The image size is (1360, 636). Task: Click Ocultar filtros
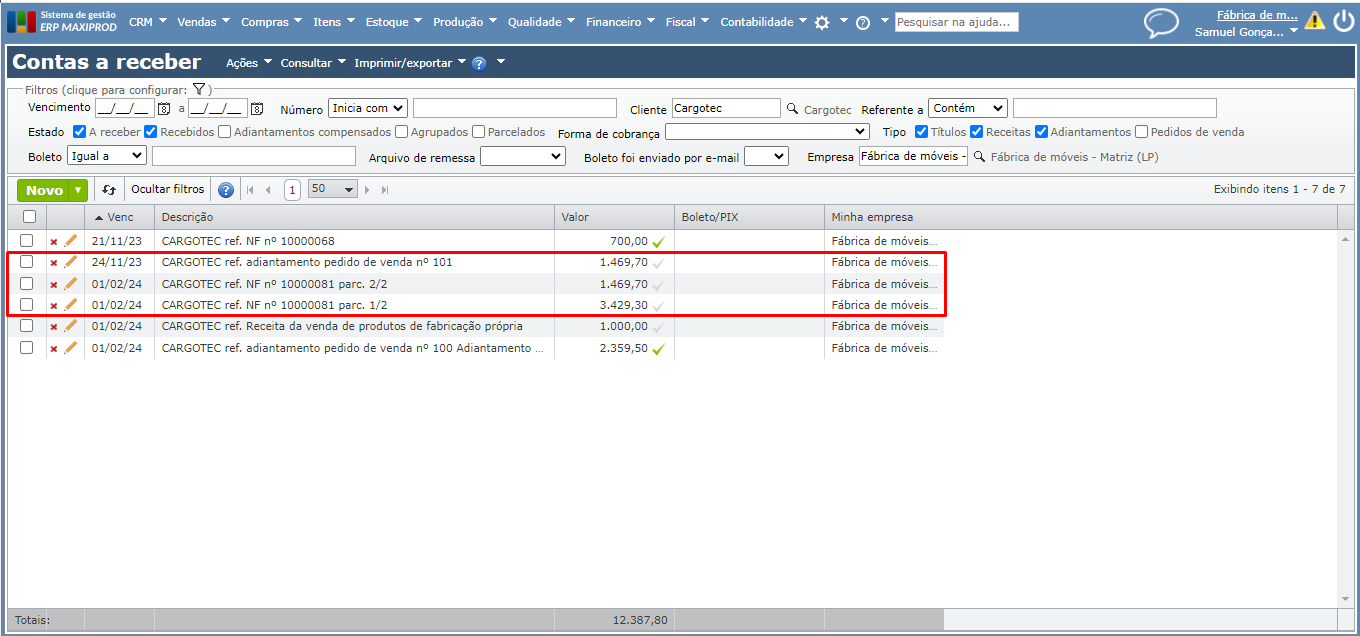167,190
